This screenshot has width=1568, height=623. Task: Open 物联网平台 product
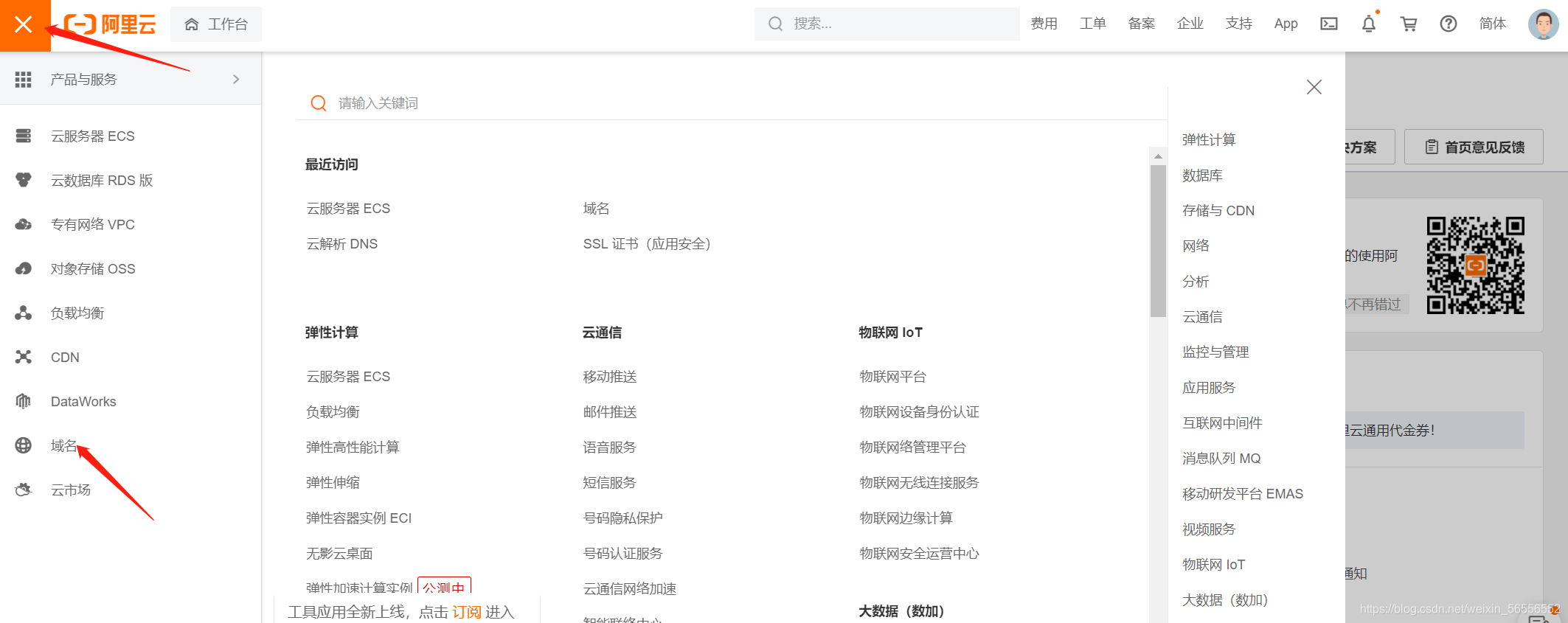(892, 377)
